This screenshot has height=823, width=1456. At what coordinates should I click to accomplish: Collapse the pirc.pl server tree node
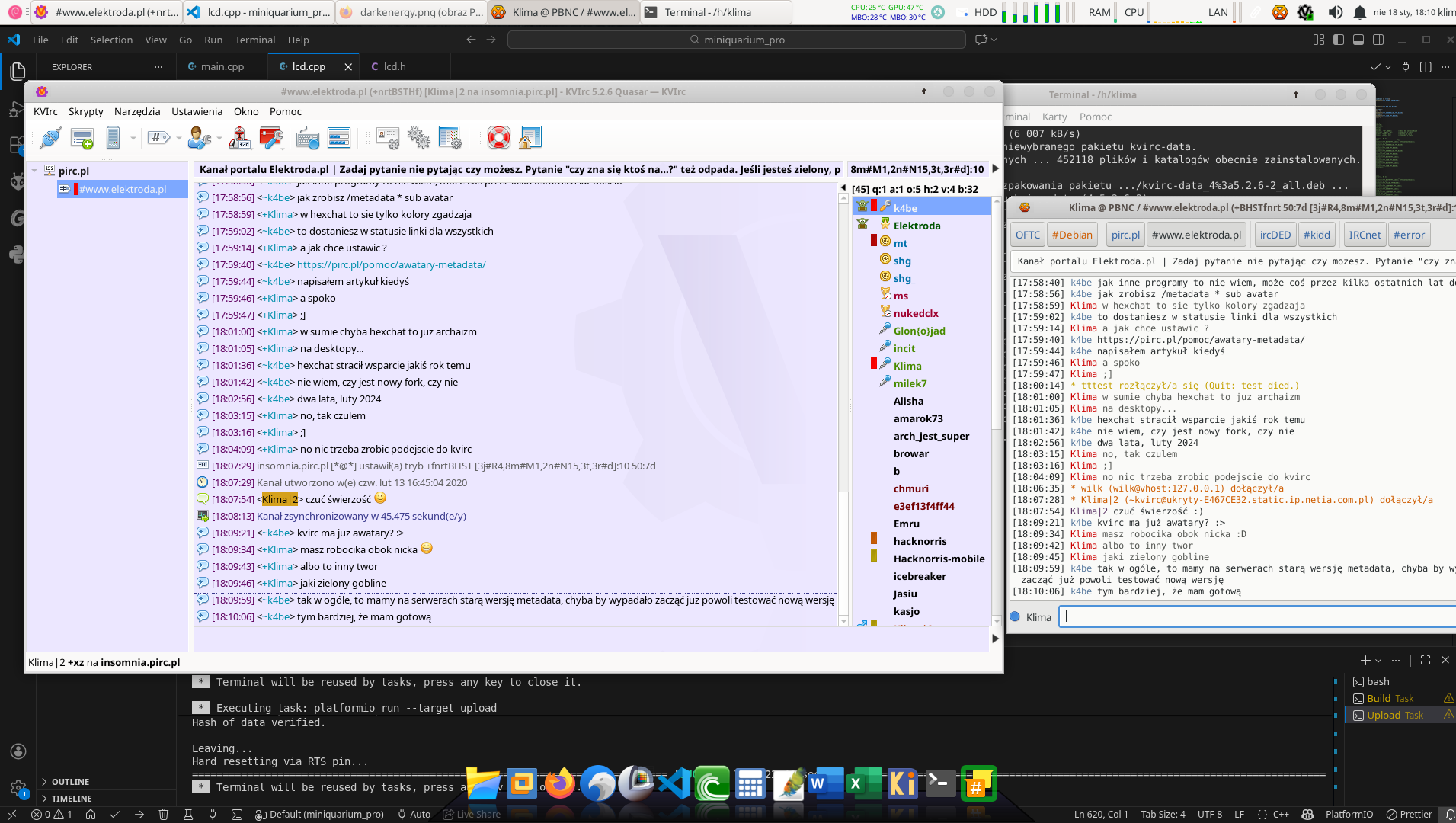pos(34,171)
